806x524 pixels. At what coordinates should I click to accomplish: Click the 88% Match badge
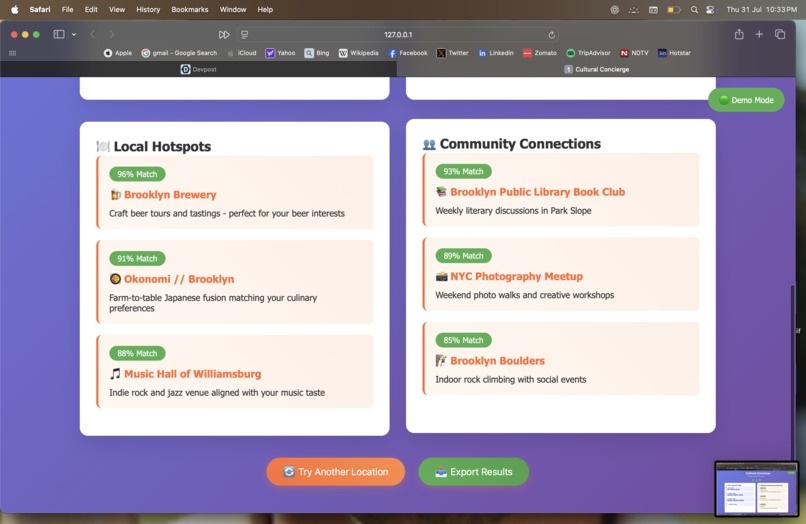click(137, 353)
